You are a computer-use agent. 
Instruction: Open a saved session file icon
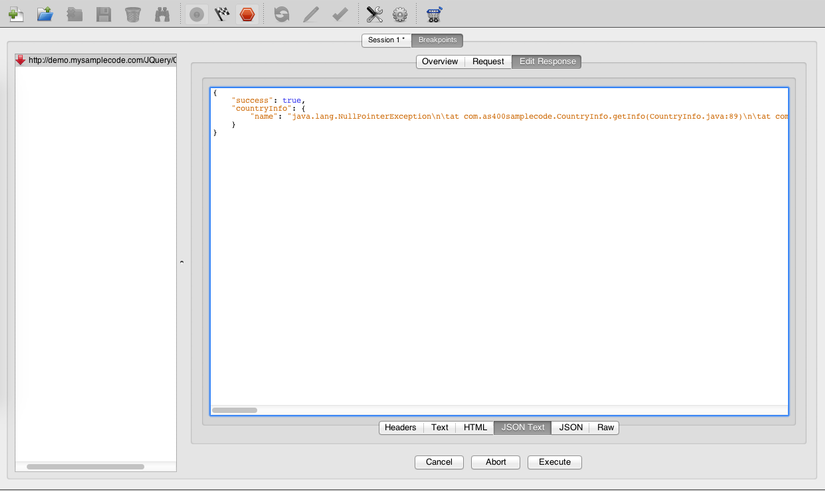tap(44, 14)
